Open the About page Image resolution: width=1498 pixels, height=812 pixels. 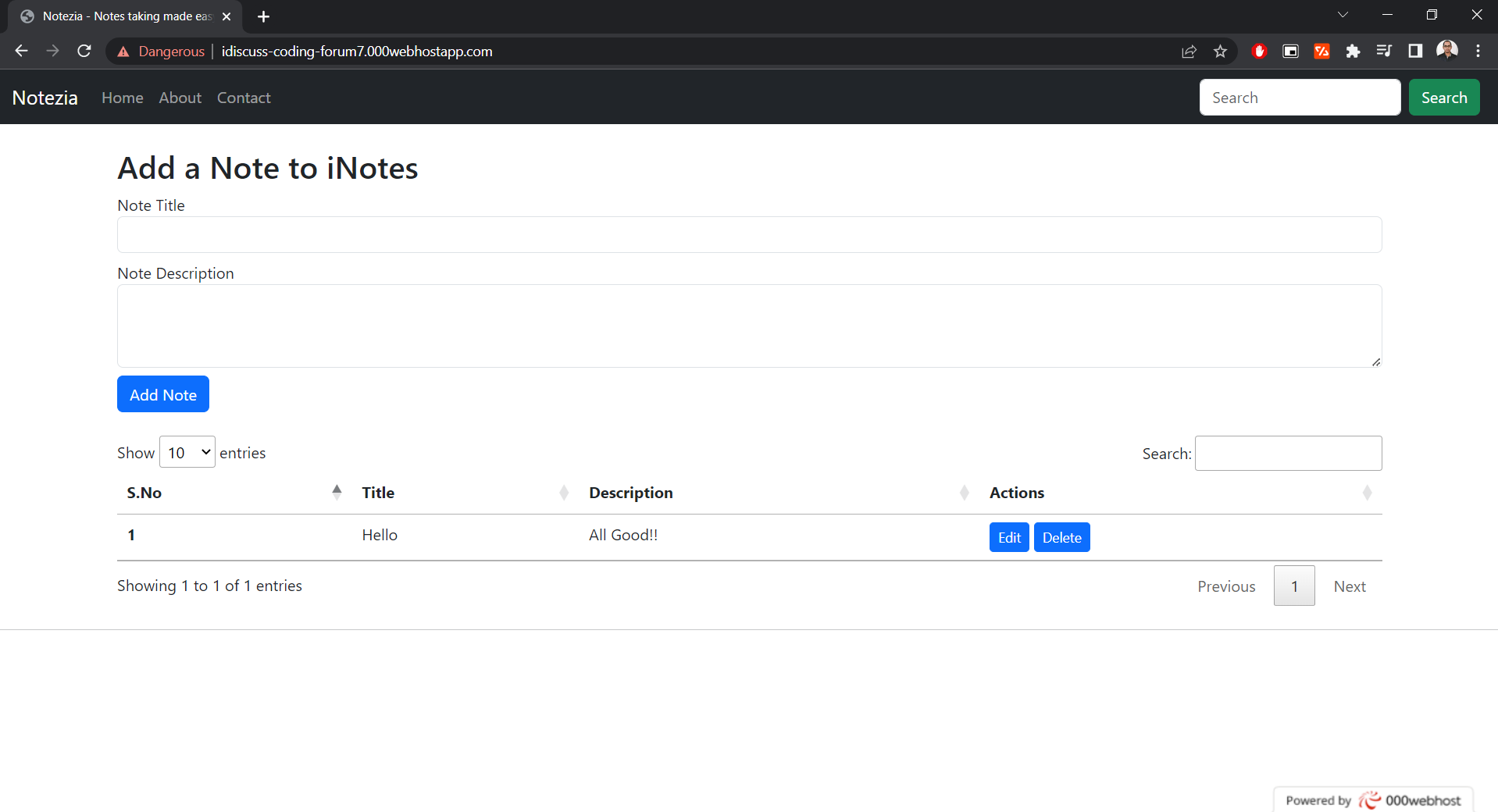point(180,98)
